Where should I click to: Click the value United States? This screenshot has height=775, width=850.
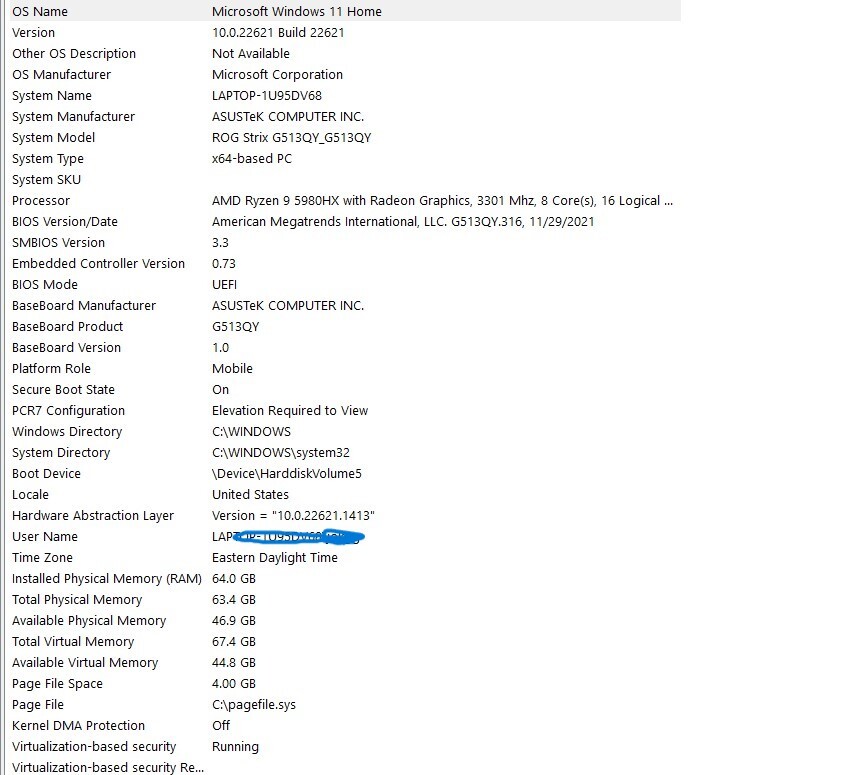pos(250,495)
